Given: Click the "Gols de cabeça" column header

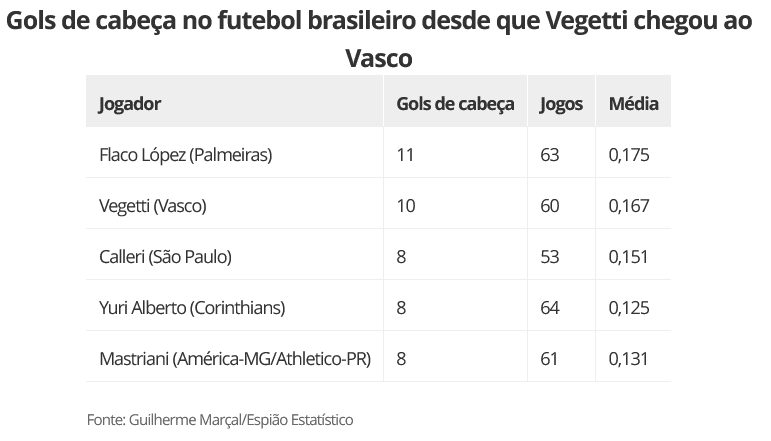Looking at the screenshot, I should pyautogui.click(x=455, y=103).
